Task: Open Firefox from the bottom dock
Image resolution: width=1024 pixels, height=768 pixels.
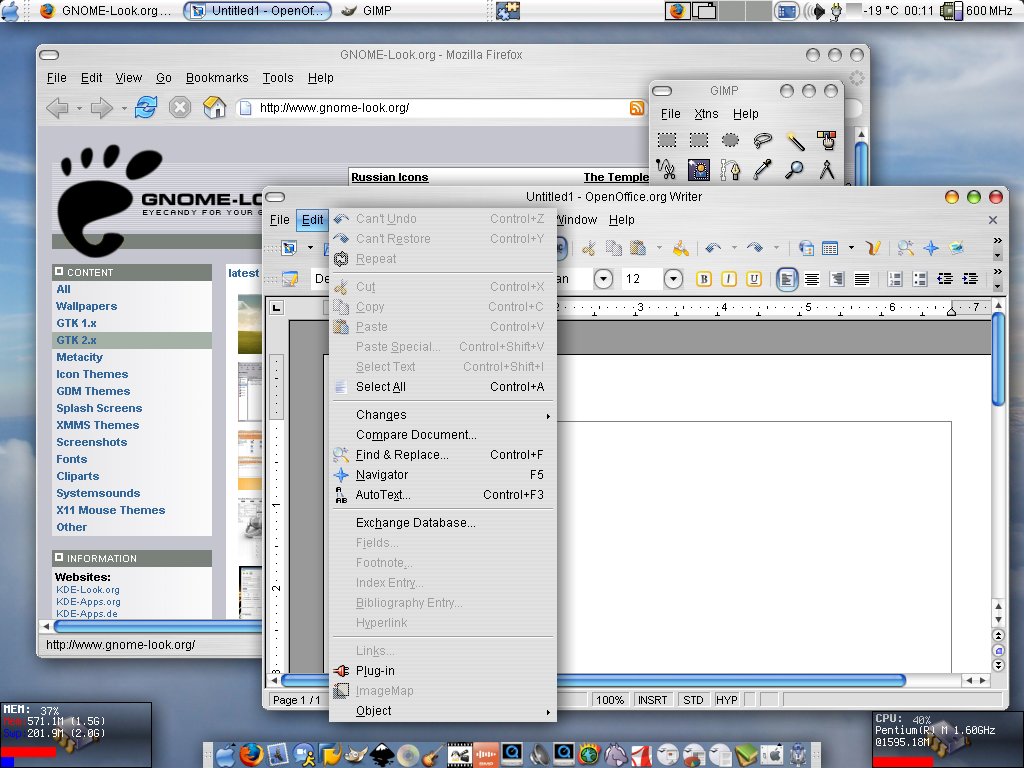Action: [x=251, y=755]
